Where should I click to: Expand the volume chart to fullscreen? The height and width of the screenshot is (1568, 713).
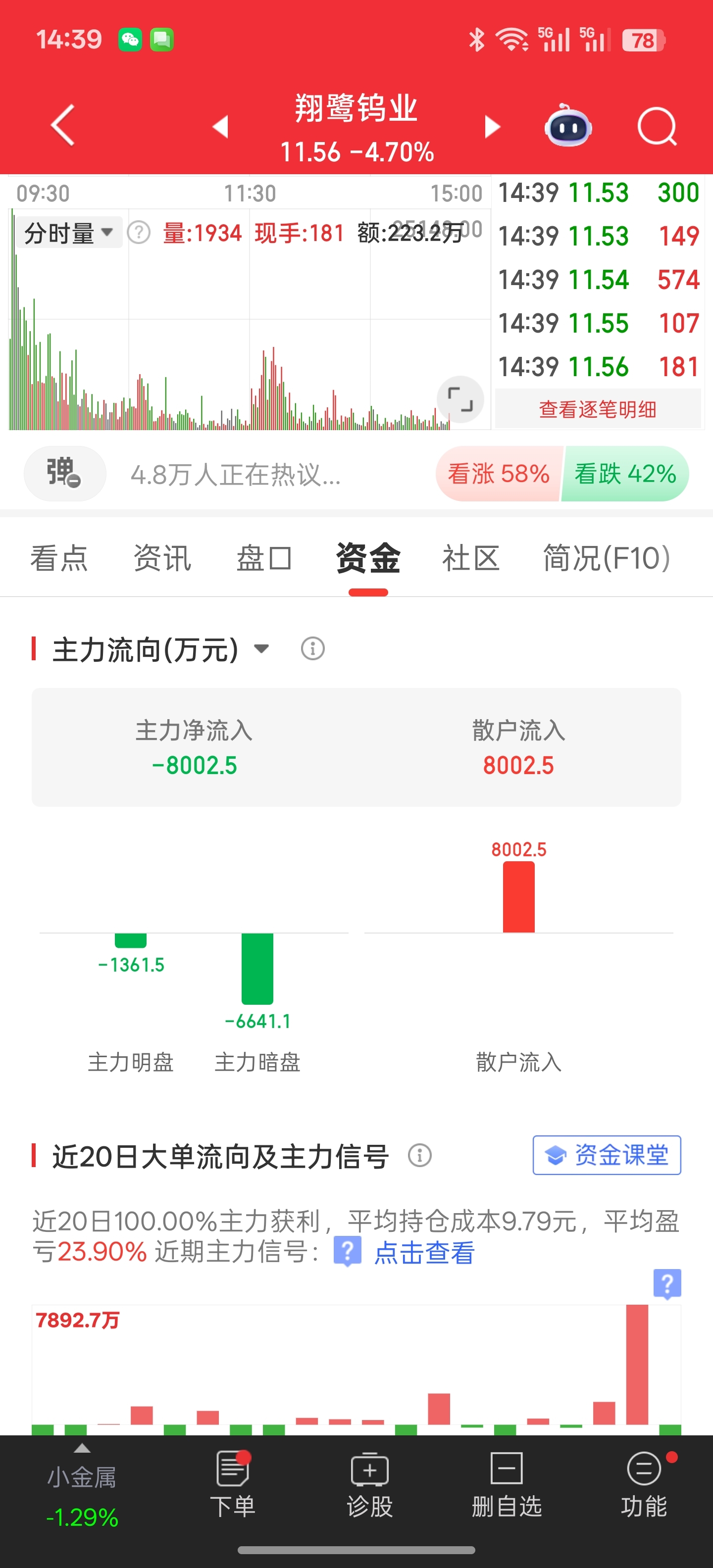tap(460, 399)
